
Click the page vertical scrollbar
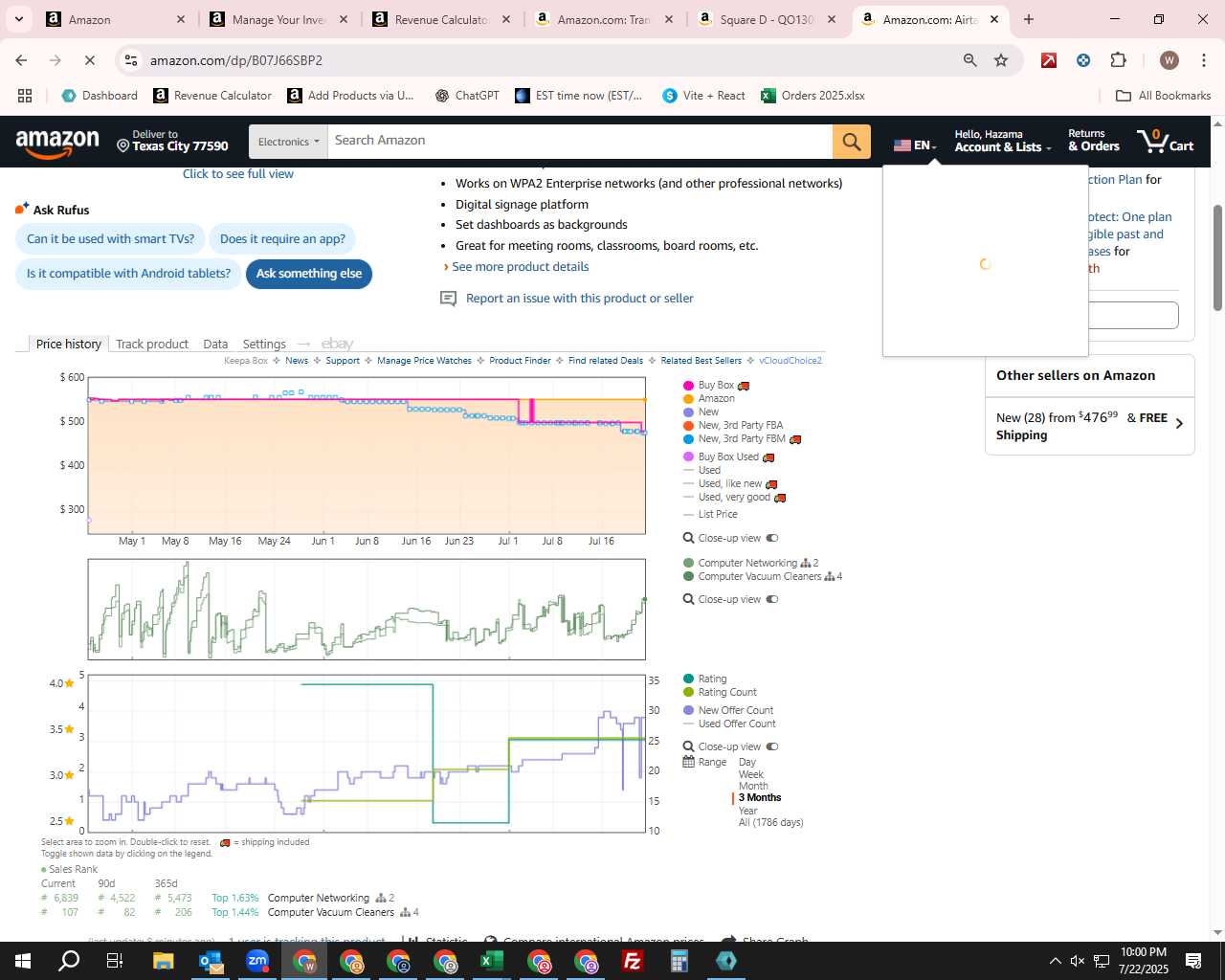pos(1217,258)
